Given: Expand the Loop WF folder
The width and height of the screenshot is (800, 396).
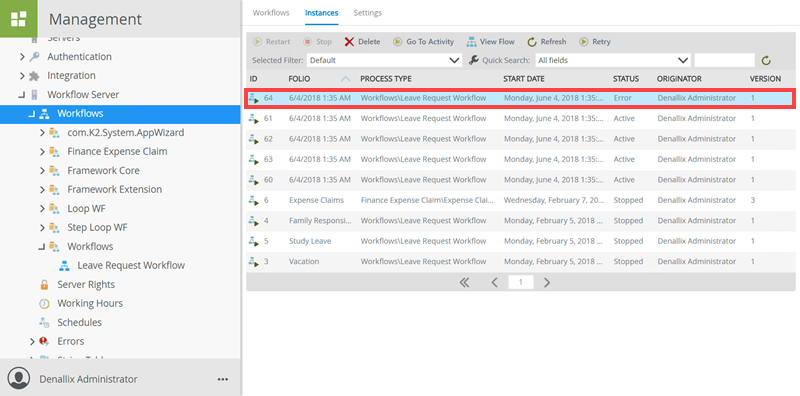Looking at the screenshot, I should [42, 209].
